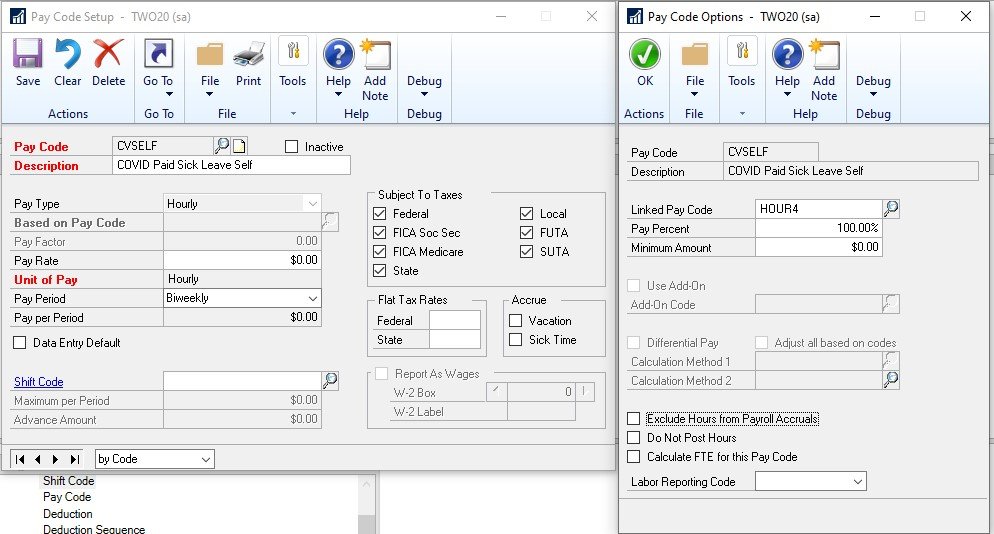Open note icon next to Pay Code field
Screen dimensions: 994x534
pyautogui.click(x=239, y=146)
